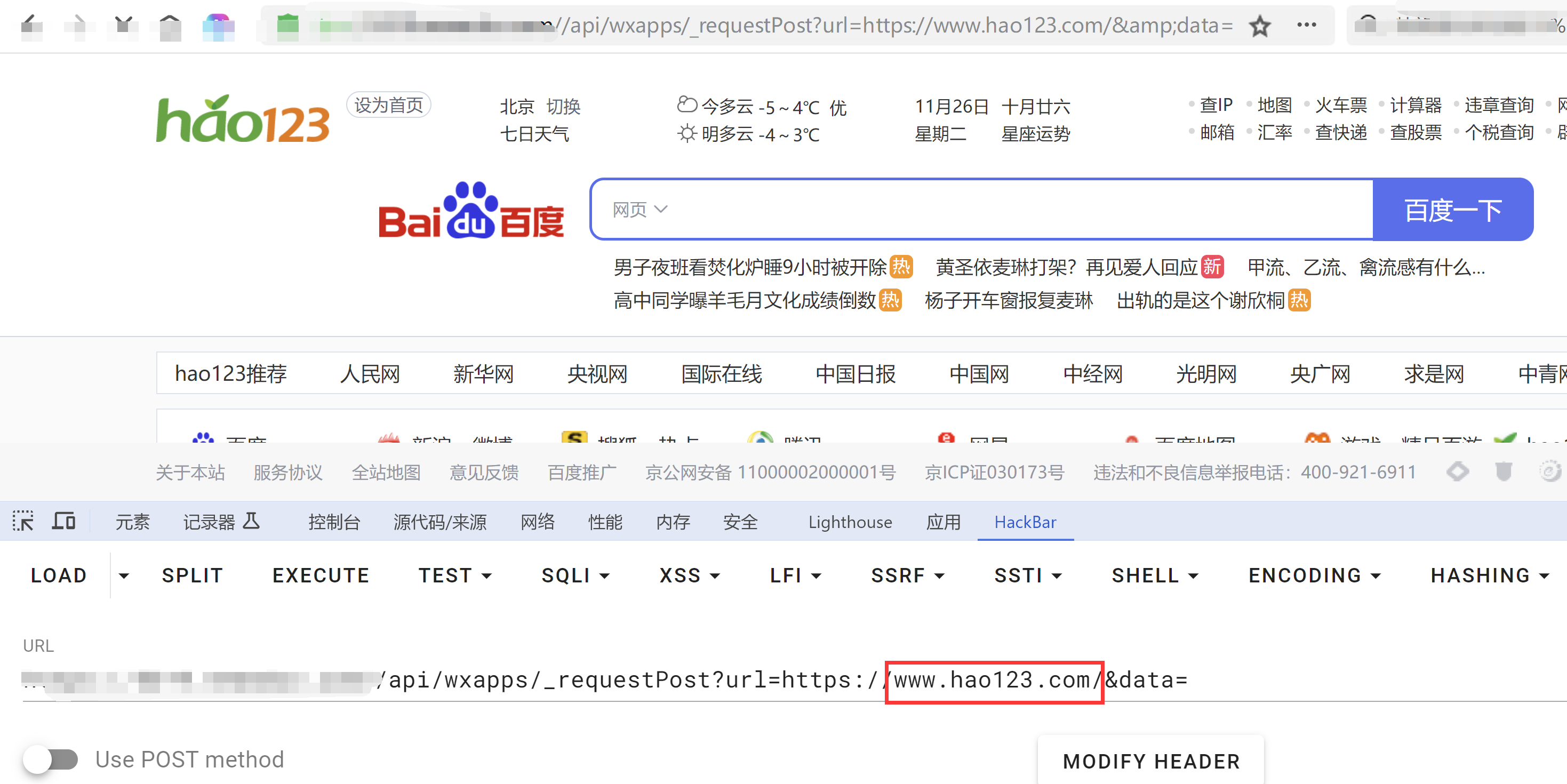This screenshot has height=784, width=1567.
Task: Click the 百度一下 search button
Action: [1453, 210]
